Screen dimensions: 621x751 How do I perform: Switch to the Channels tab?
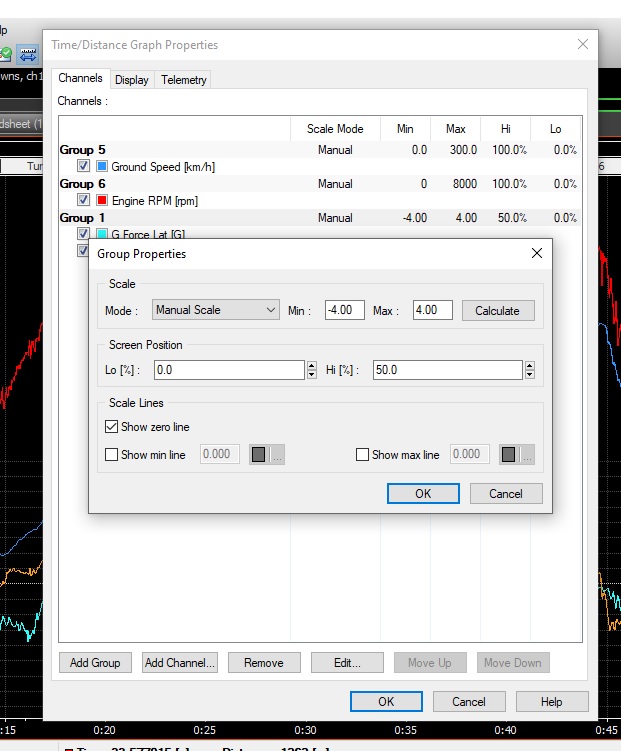click(x=80, y=78)
